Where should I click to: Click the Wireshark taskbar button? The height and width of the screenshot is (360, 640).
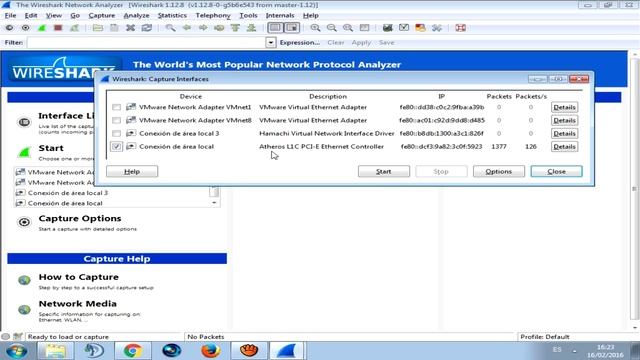[x=287, y=351]
